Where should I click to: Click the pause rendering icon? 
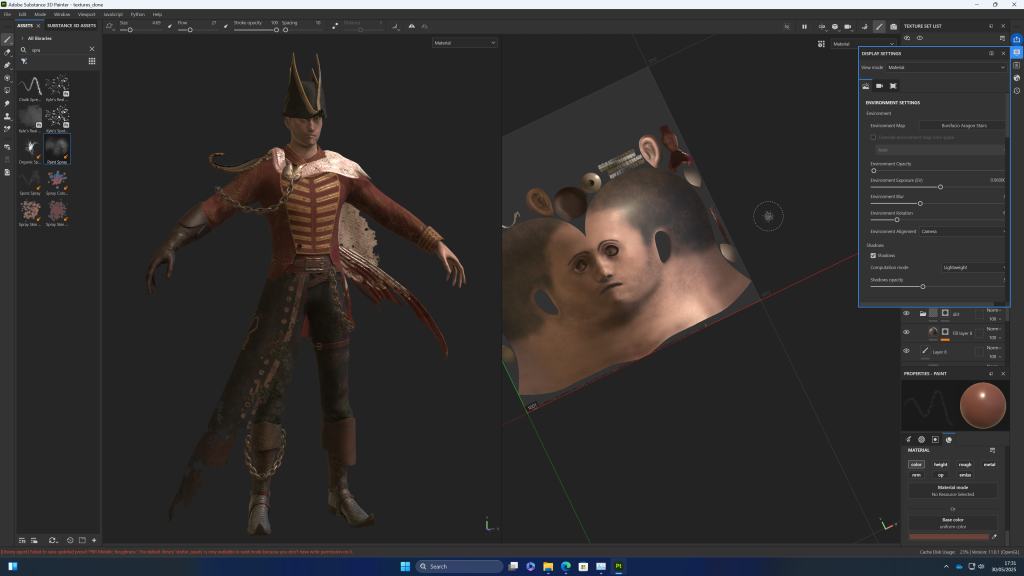point(804,26)
